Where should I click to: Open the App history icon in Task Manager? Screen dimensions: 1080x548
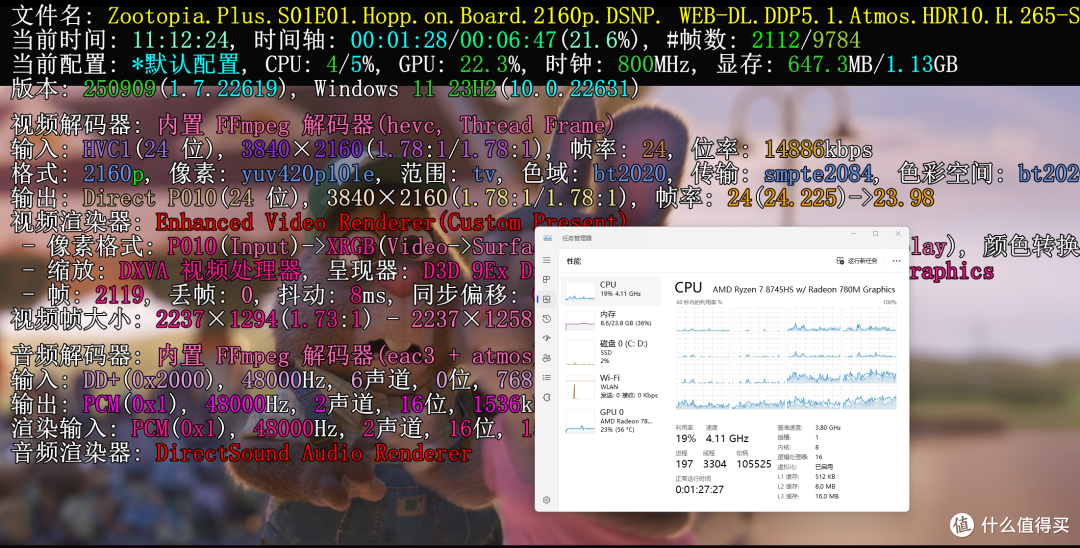pos(547,319)
